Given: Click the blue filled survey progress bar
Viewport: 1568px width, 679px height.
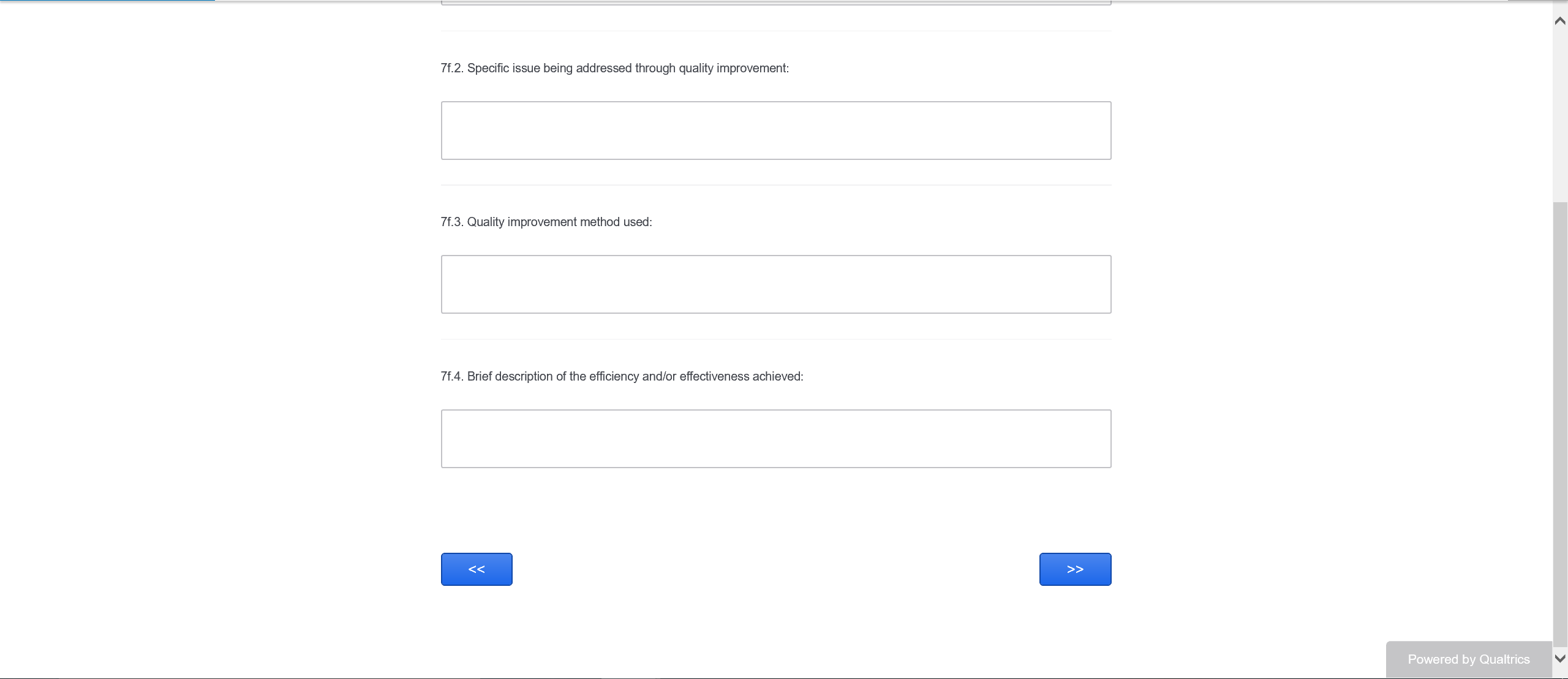Looking at the screenshot, I should coord(107,1).
